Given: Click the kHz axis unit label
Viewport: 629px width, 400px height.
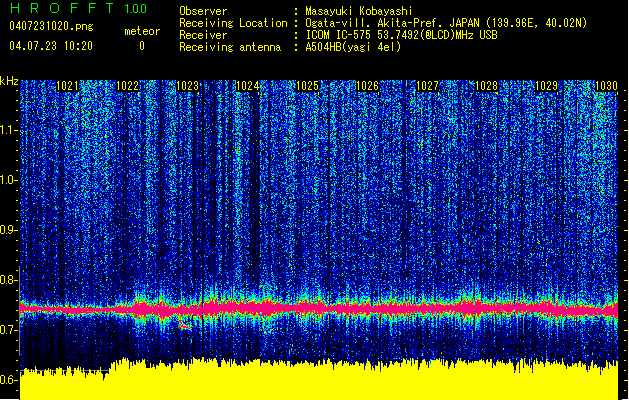Looking at the screenshot, I should tap(9, 81).
